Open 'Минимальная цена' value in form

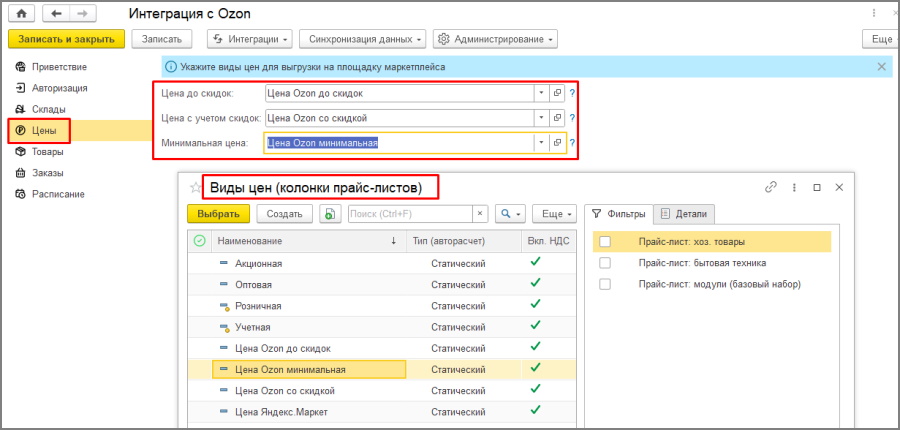coord(557,143)
